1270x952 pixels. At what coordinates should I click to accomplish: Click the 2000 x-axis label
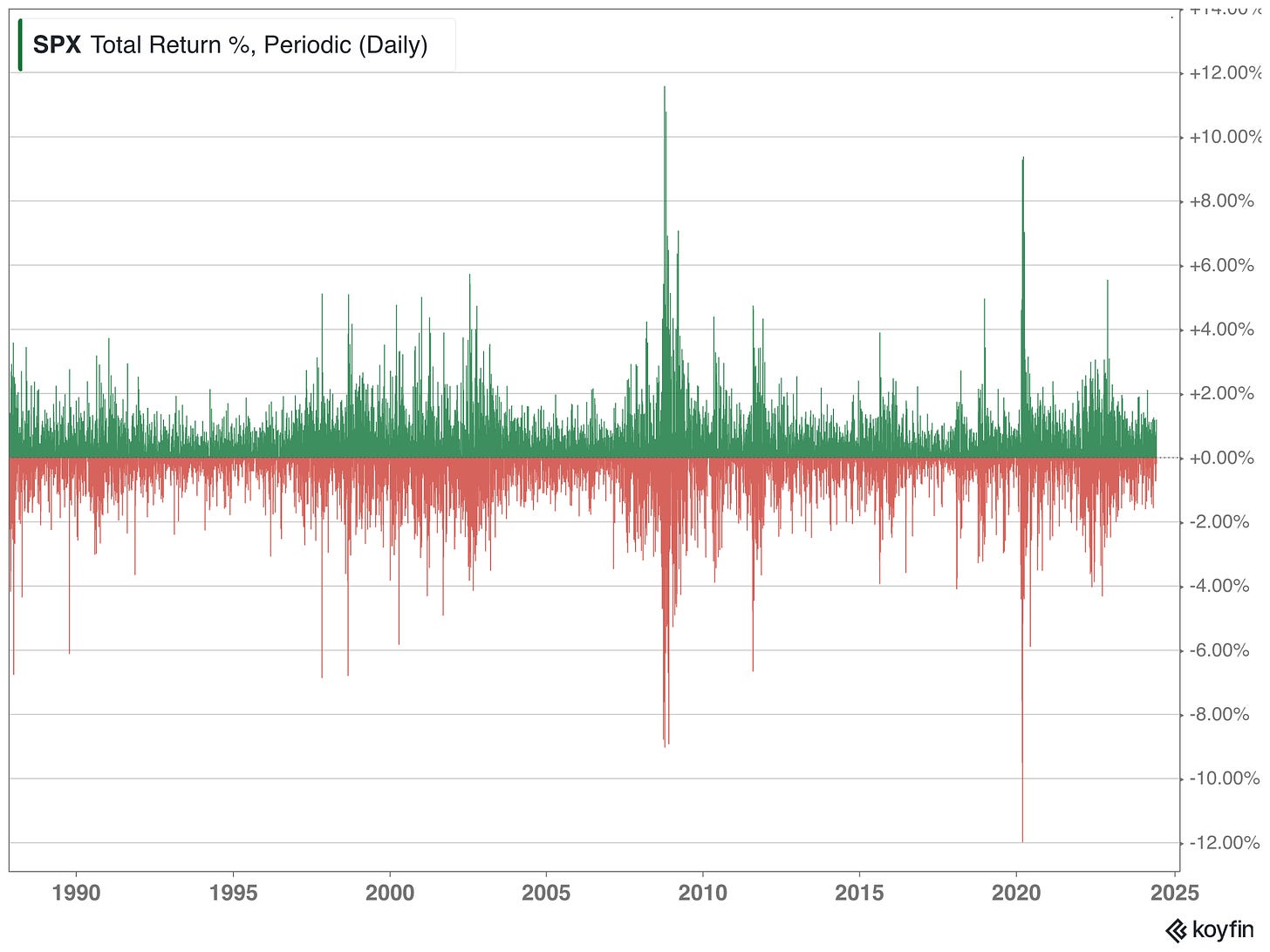390,893
